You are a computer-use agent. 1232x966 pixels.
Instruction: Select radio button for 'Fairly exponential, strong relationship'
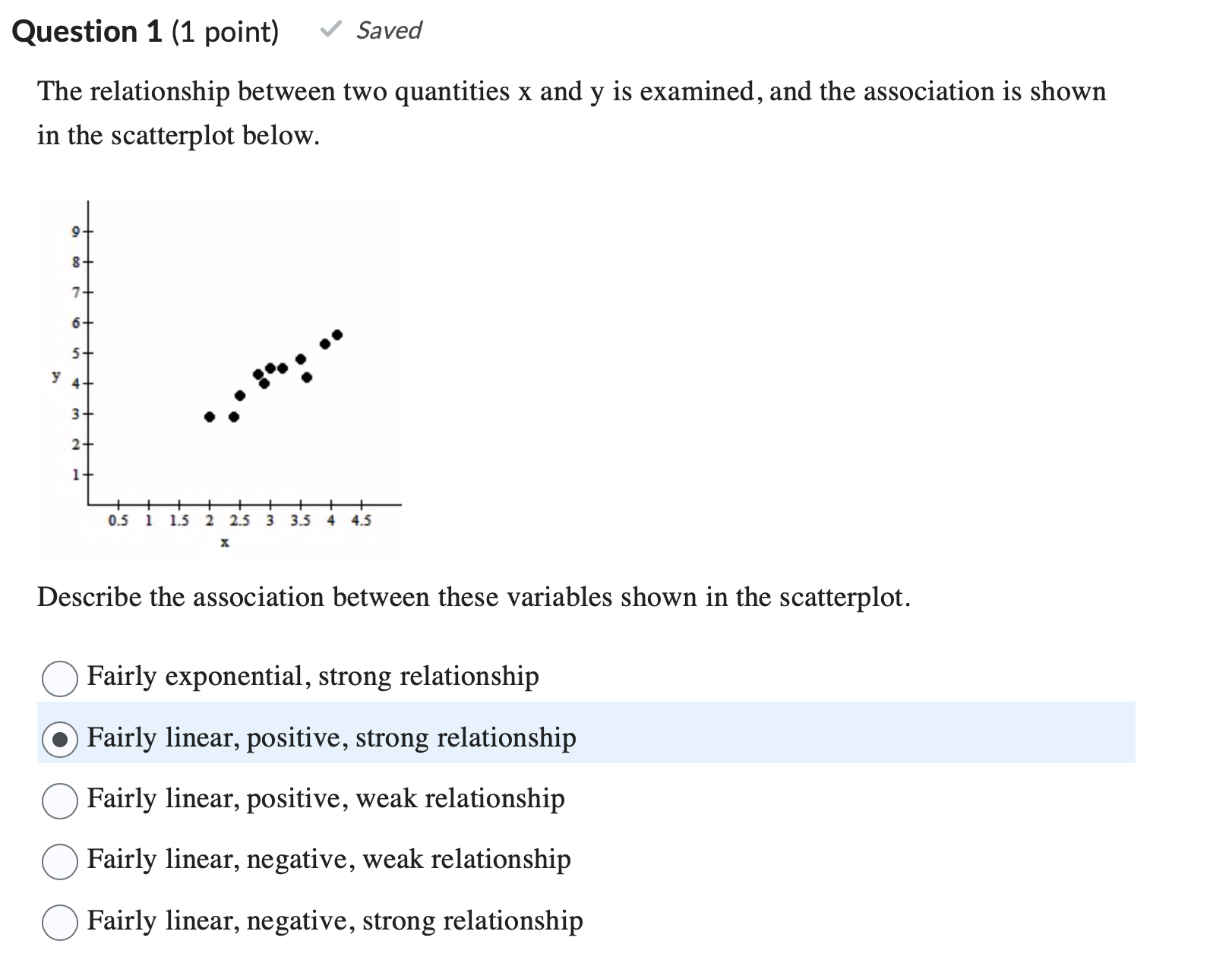(61, 677)
